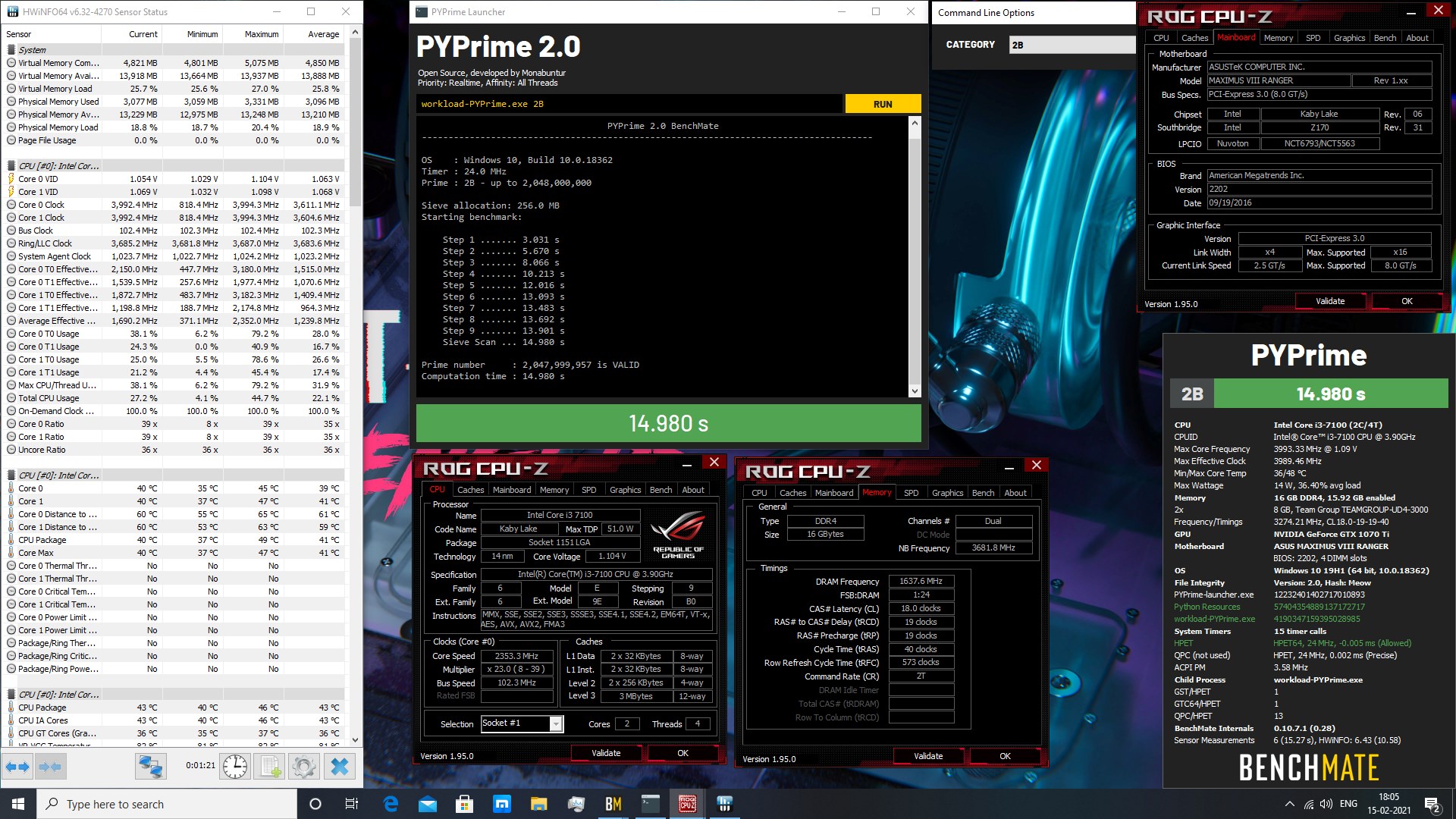This screenshot has width=1456, height=819.
Task: Open sensor settings gear icon in HWiNFO
Action: tap(304, 767)
